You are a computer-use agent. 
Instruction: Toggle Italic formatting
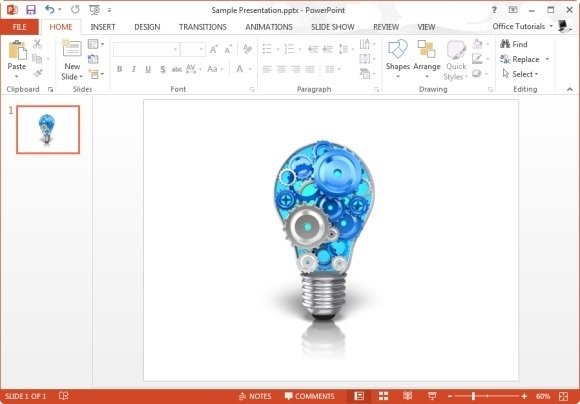click(x=134, y=69)
